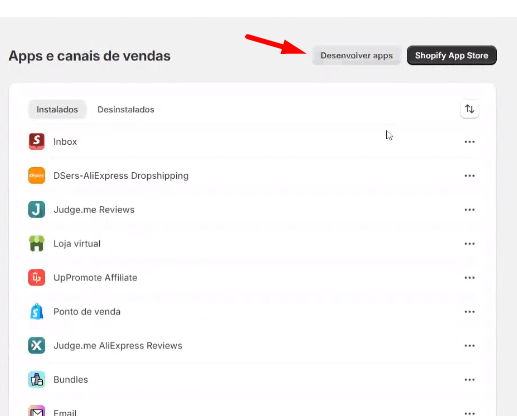Image resolution: width=517 pixels, height=416 pixels.
Task: Open the DSers-AliExpress Dropshipping icon
Action: pyautogui.click(x=37, y=176)
